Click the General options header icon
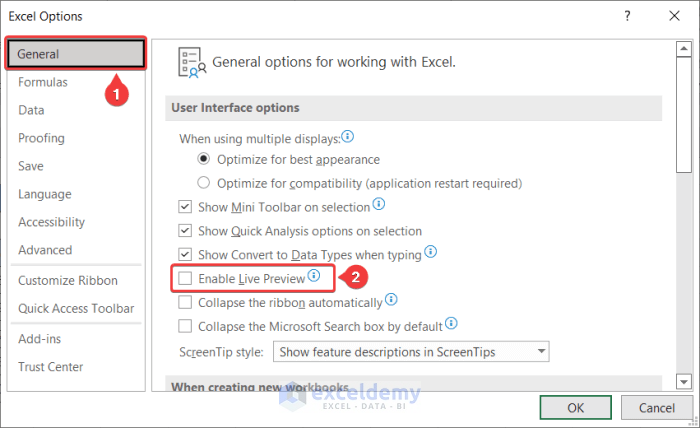 [x=190, y=62]
